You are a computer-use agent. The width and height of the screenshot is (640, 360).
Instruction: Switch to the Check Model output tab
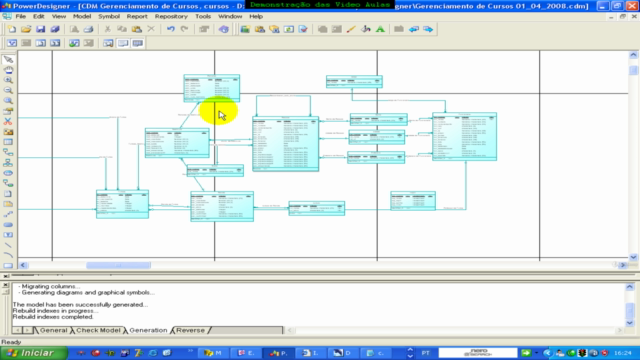[x=98, y=330]
